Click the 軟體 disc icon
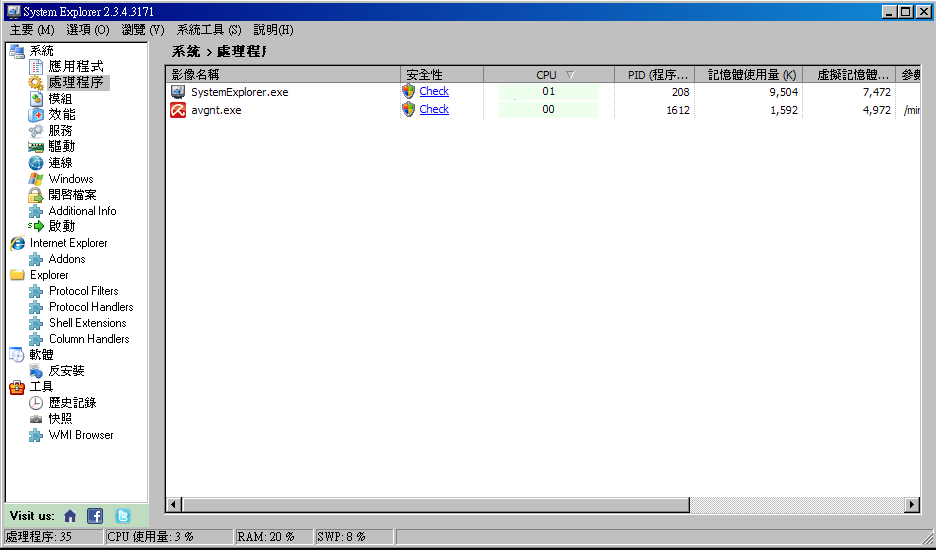 (x=17, y=355)
